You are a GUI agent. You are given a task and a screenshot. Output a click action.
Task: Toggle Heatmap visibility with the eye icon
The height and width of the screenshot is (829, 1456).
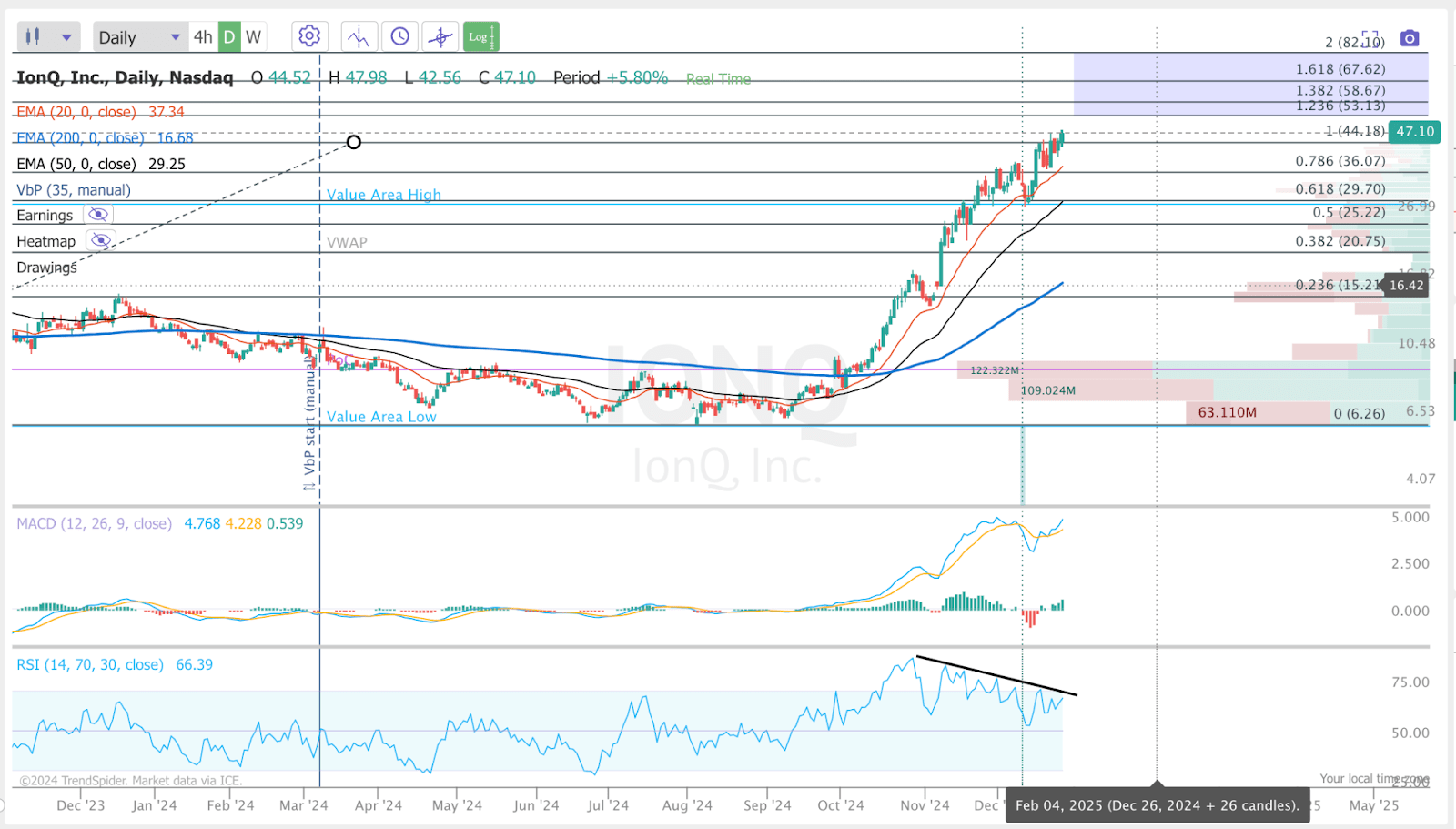pyautogui.click(x=101, y=239)
